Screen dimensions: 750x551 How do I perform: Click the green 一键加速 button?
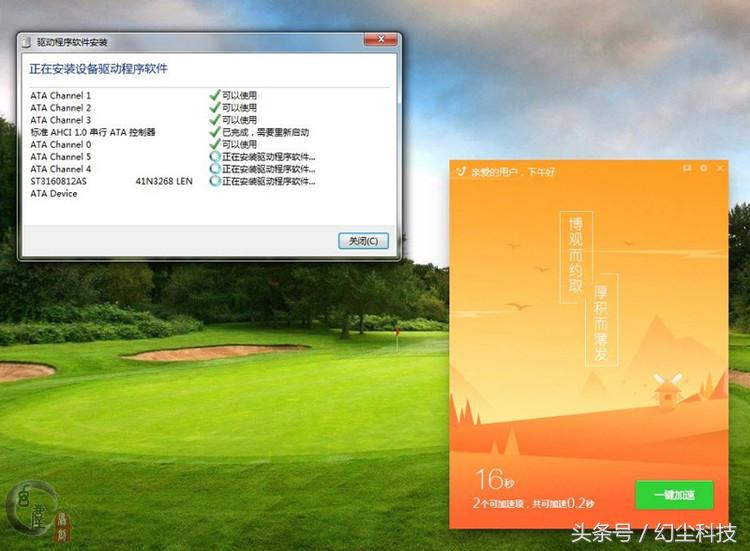(x=674, y=495)
